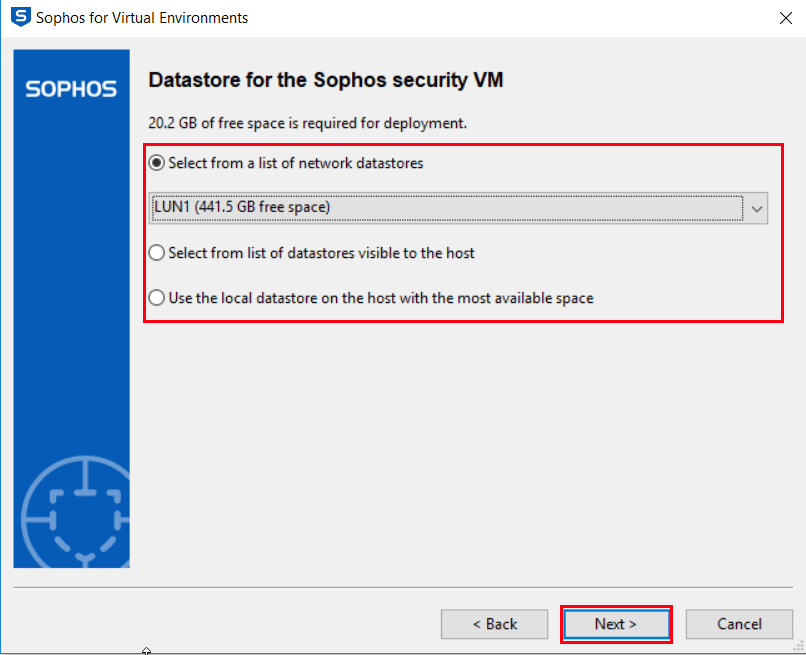Cancel the installation wizard

pyautogui.click(x=739, y=624)
